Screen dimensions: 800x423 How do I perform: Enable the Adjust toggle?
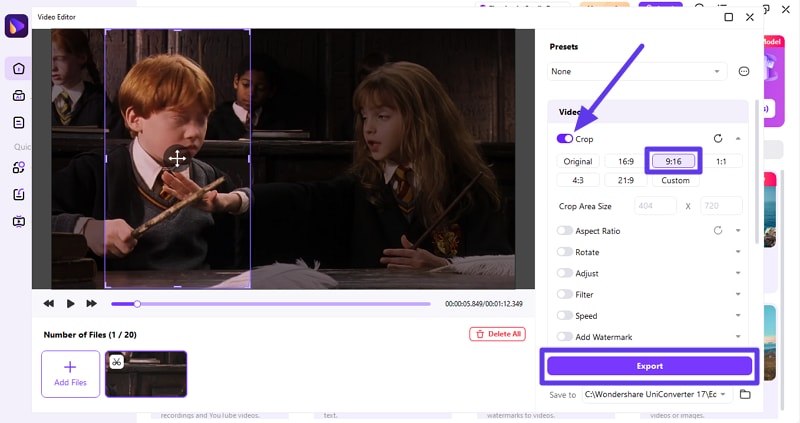(564, 273)
